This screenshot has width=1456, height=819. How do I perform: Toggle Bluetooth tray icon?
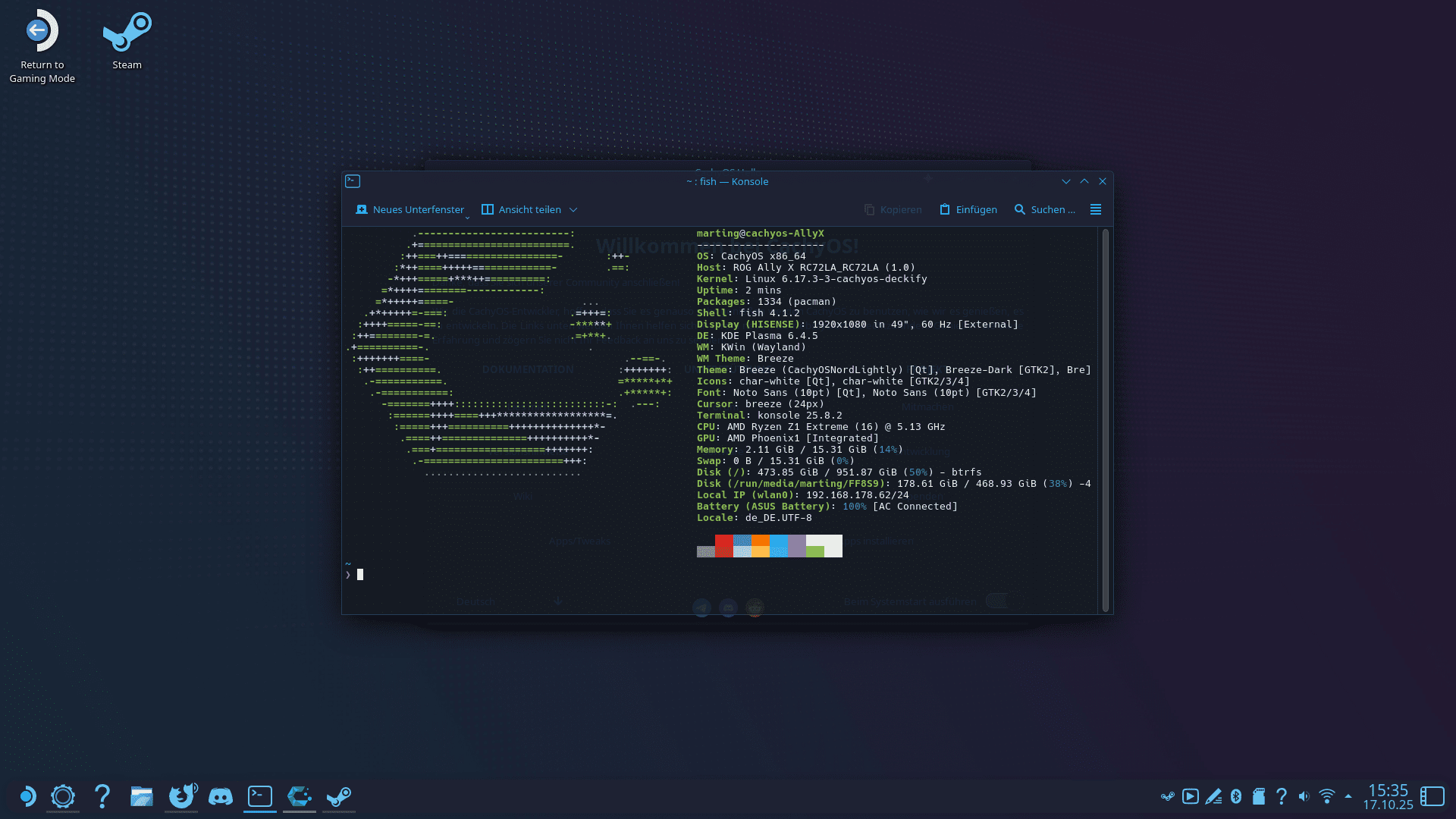(x=1236, y=796)
